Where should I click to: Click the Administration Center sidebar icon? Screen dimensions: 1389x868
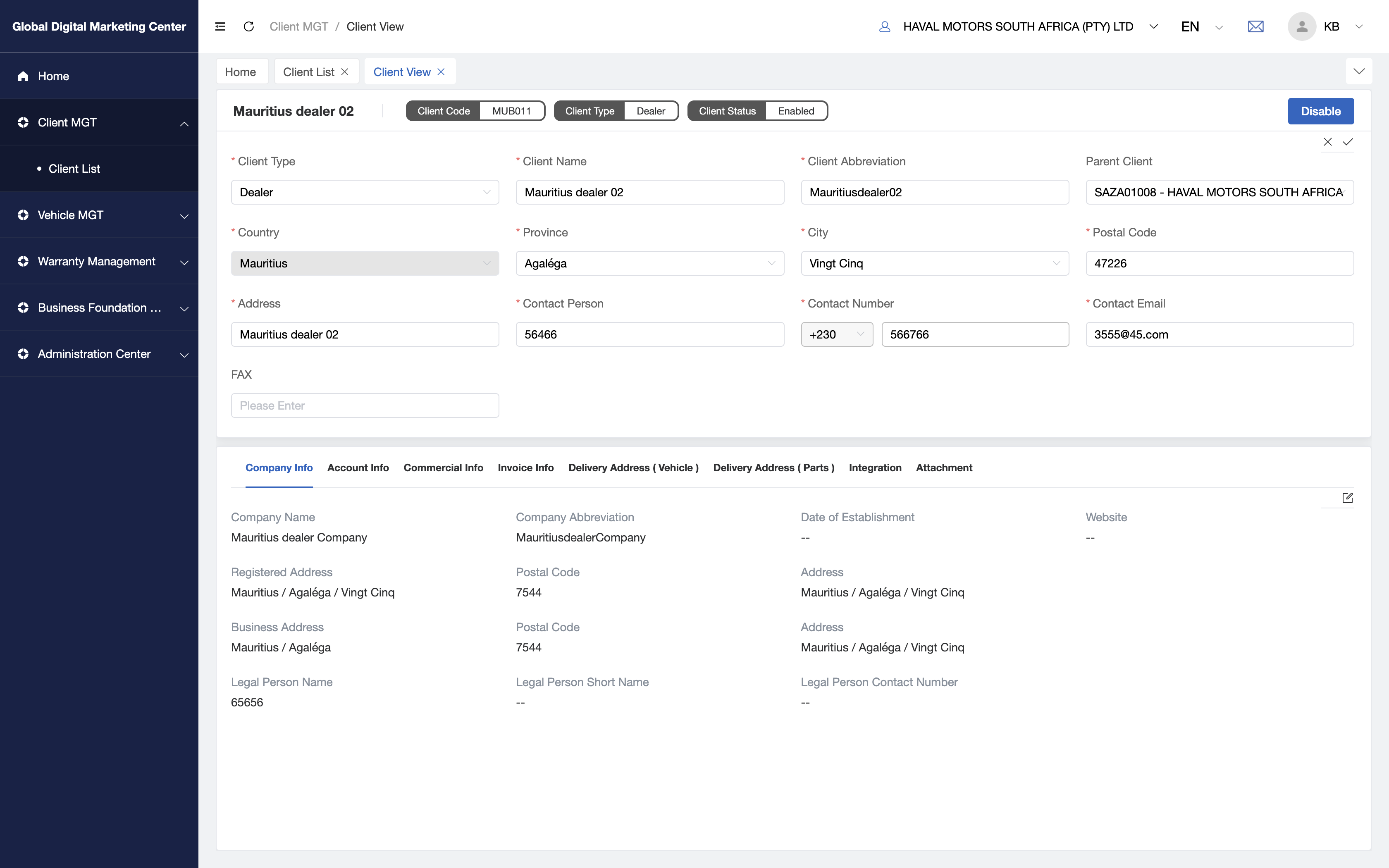click(23, 354)
